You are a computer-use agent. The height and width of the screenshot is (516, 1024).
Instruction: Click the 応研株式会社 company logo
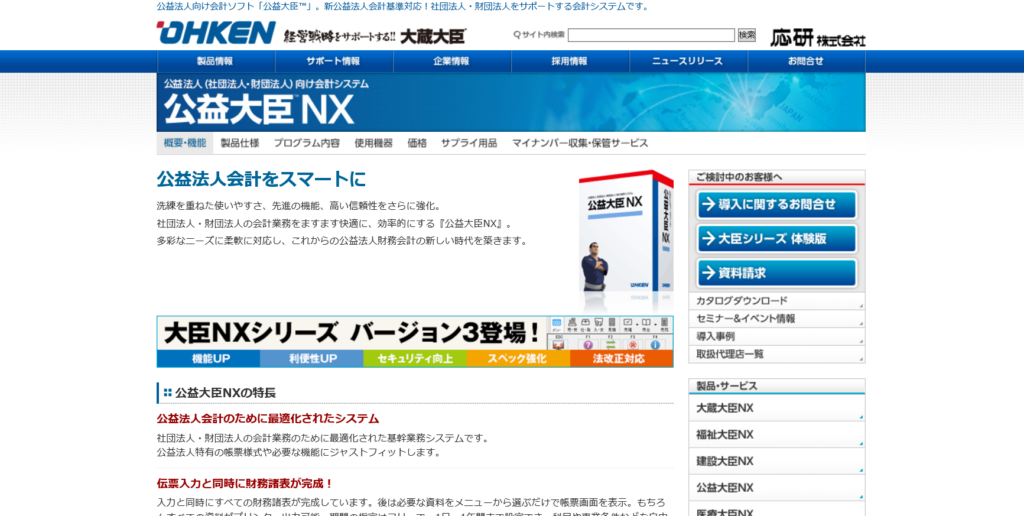coord(818,37)
